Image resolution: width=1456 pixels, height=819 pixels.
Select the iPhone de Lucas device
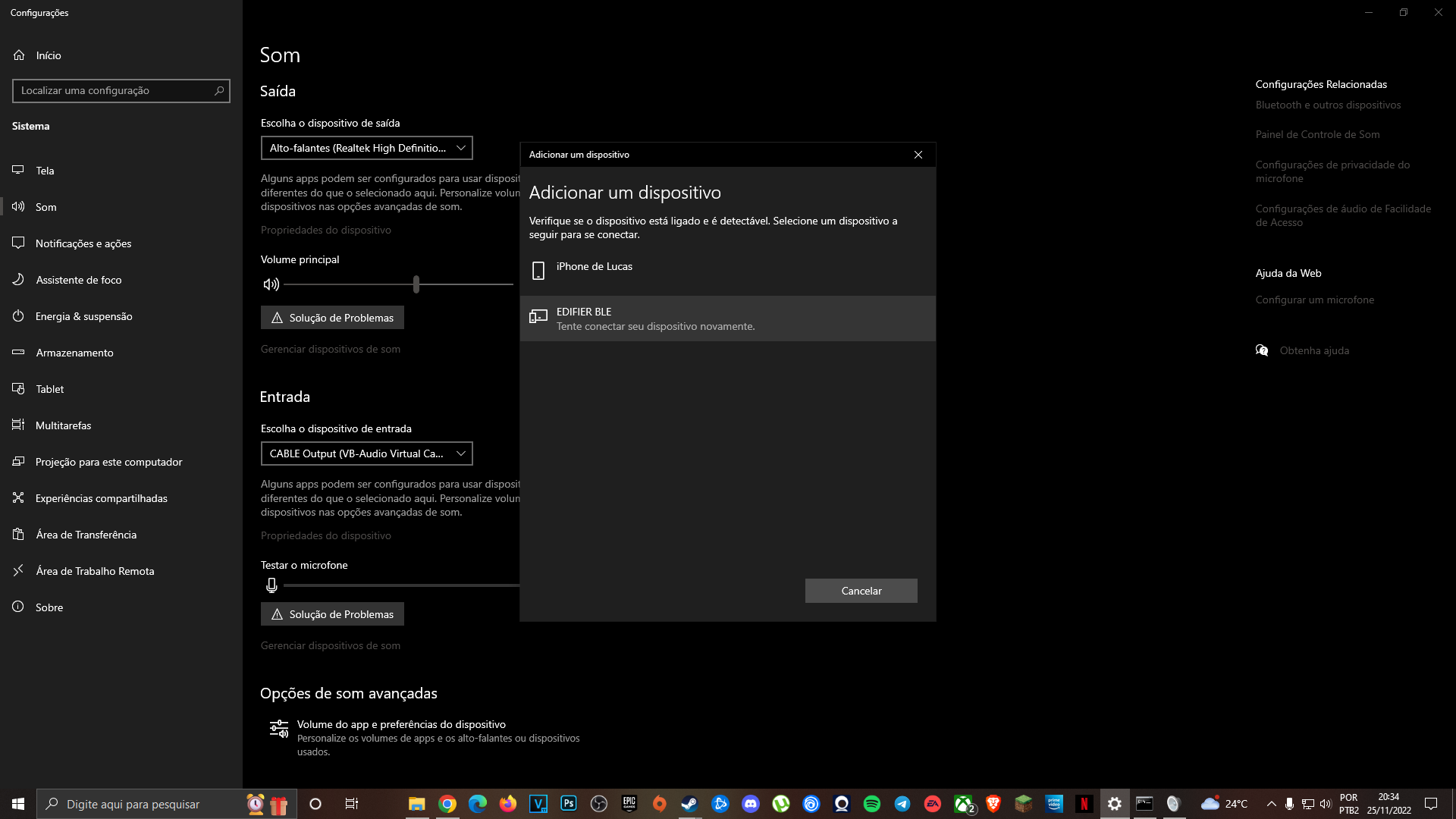[727, 271]
